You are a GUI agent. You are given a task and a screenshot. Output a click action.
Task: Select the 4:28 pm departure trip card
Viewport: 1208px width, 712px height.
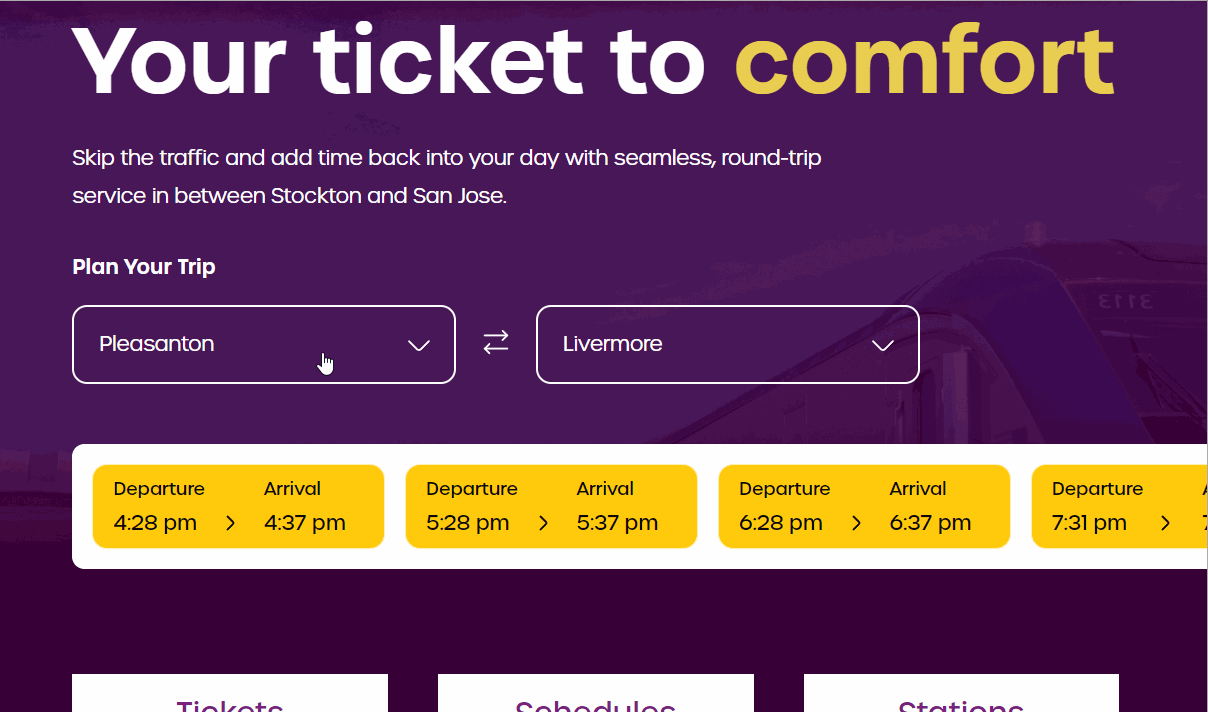(238, 506)
